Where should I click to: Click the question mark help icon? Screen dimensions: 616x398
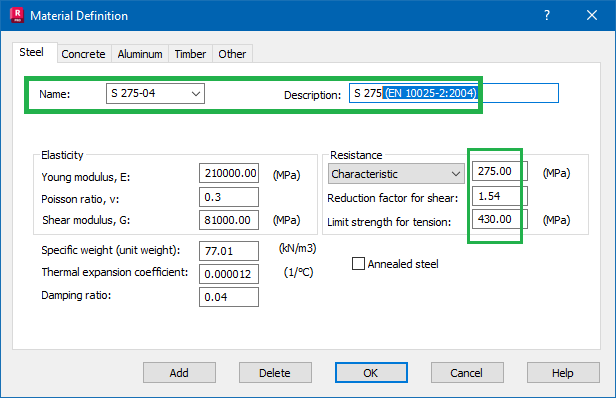[547, 15]
